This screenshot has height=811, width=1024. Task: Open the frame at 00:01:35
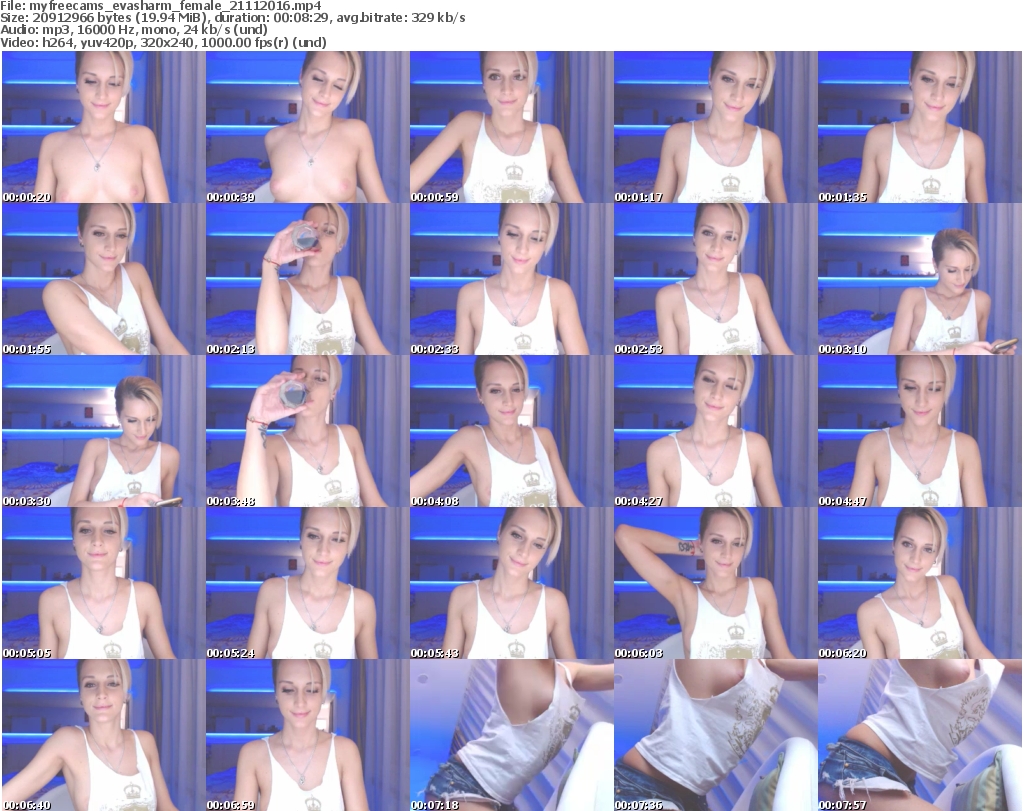click(x=920, y=127)
